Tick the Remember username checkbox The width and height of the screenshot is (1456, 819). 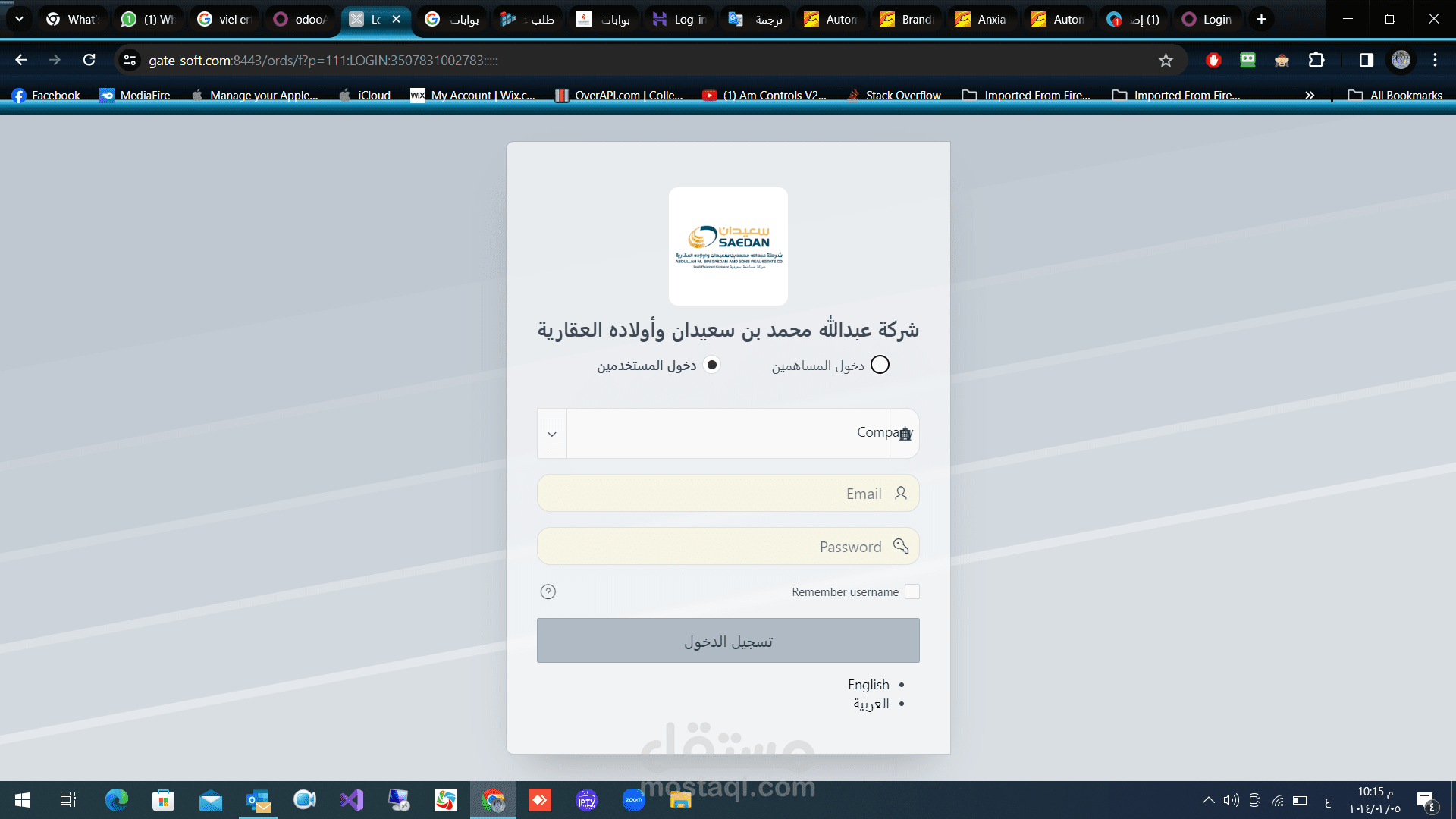tap(912, 591)
